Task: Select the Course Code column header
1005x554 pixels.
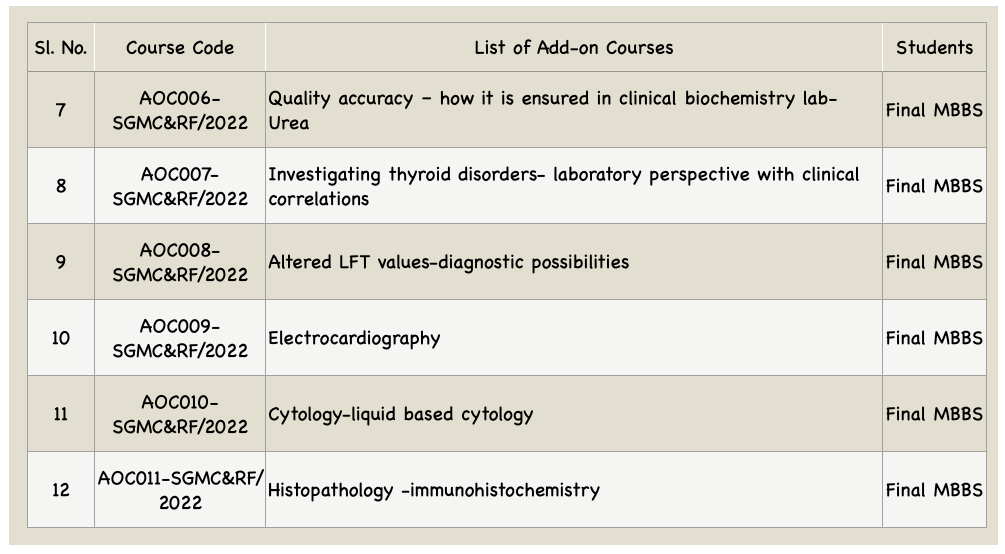Action: (x=180, y=47)
